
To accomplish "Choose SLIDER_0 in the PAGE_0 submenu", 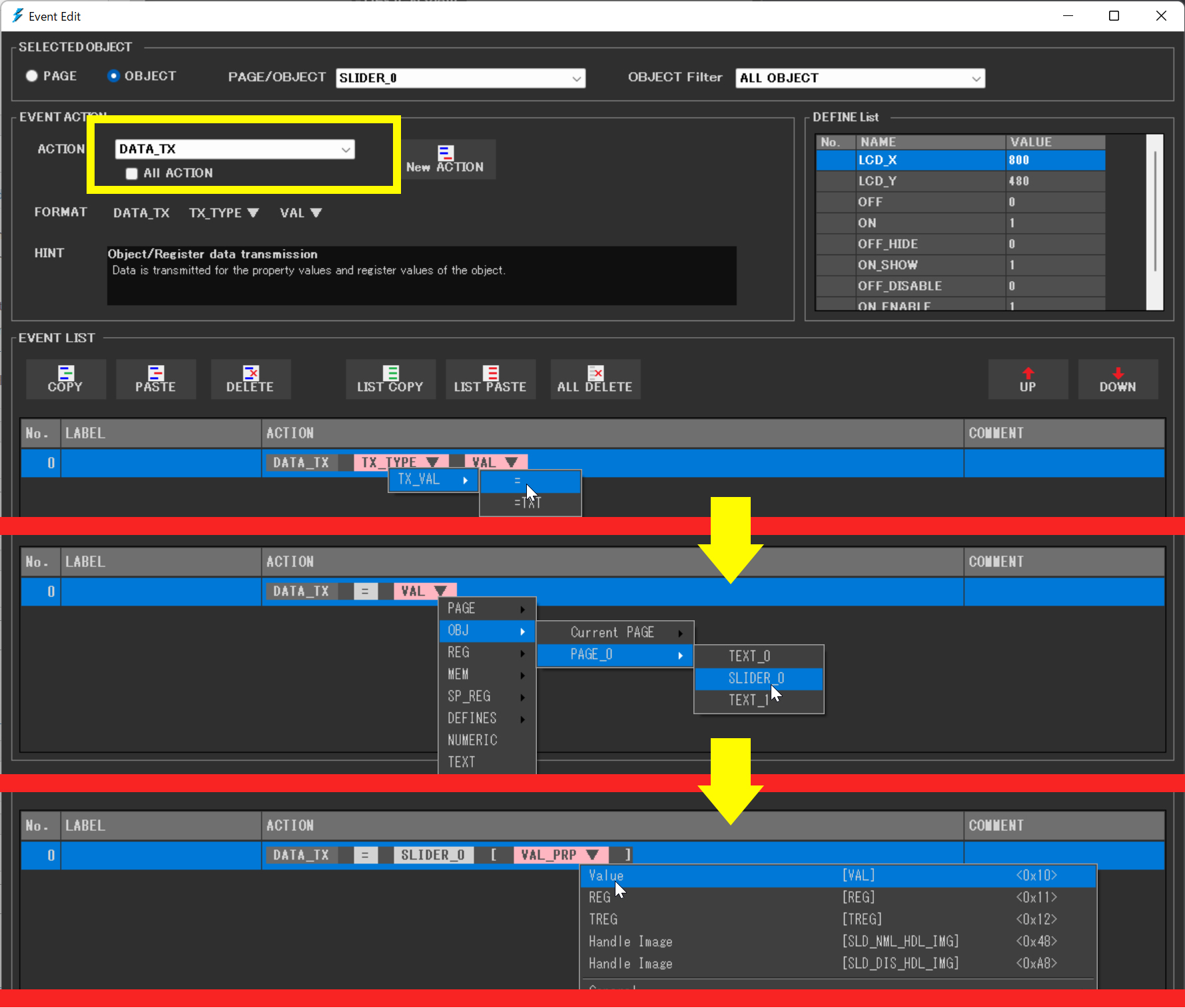I will pyautogui.click(x=757, y=678).
